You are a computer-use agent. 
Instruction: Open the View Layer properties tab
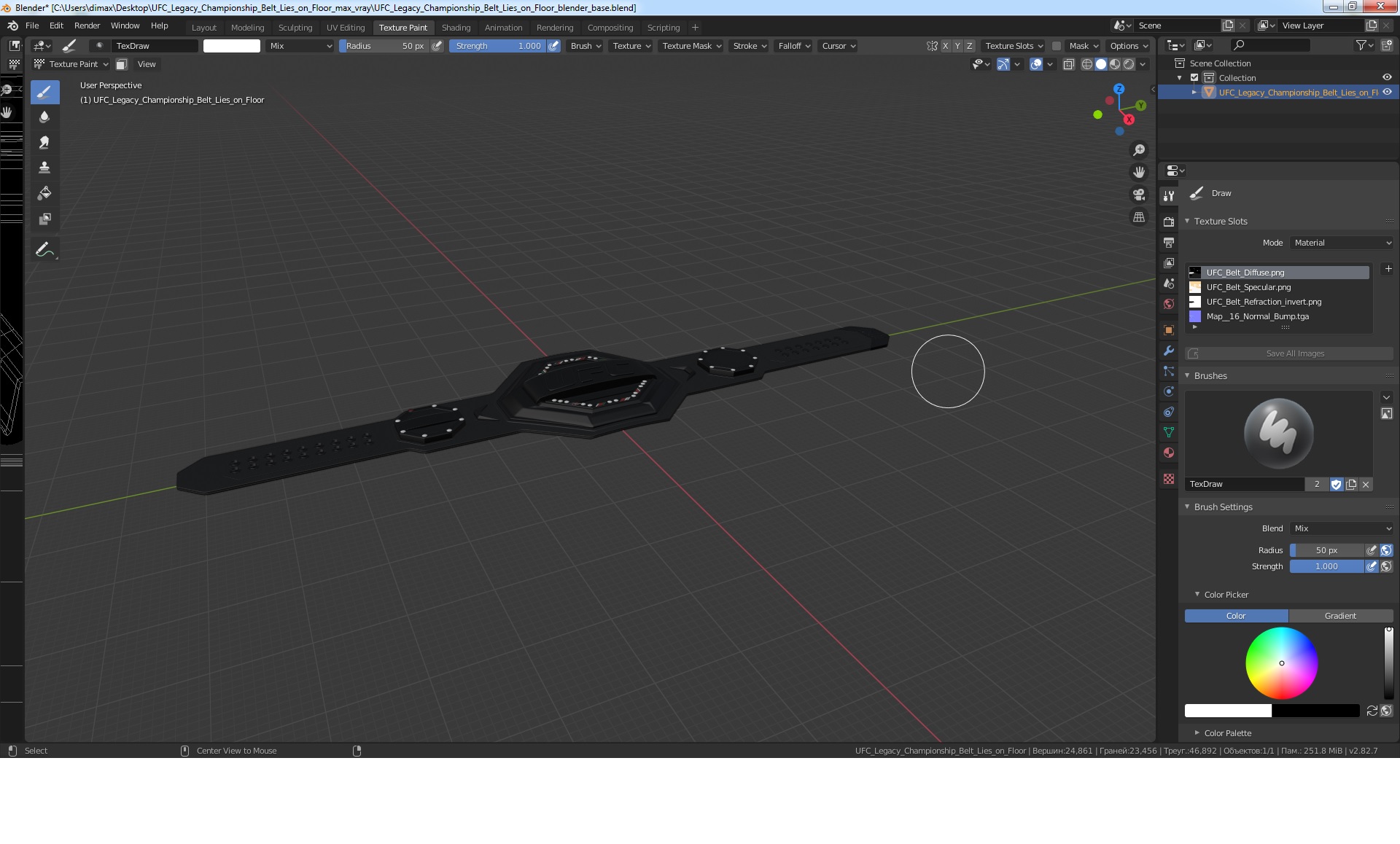1169,262
